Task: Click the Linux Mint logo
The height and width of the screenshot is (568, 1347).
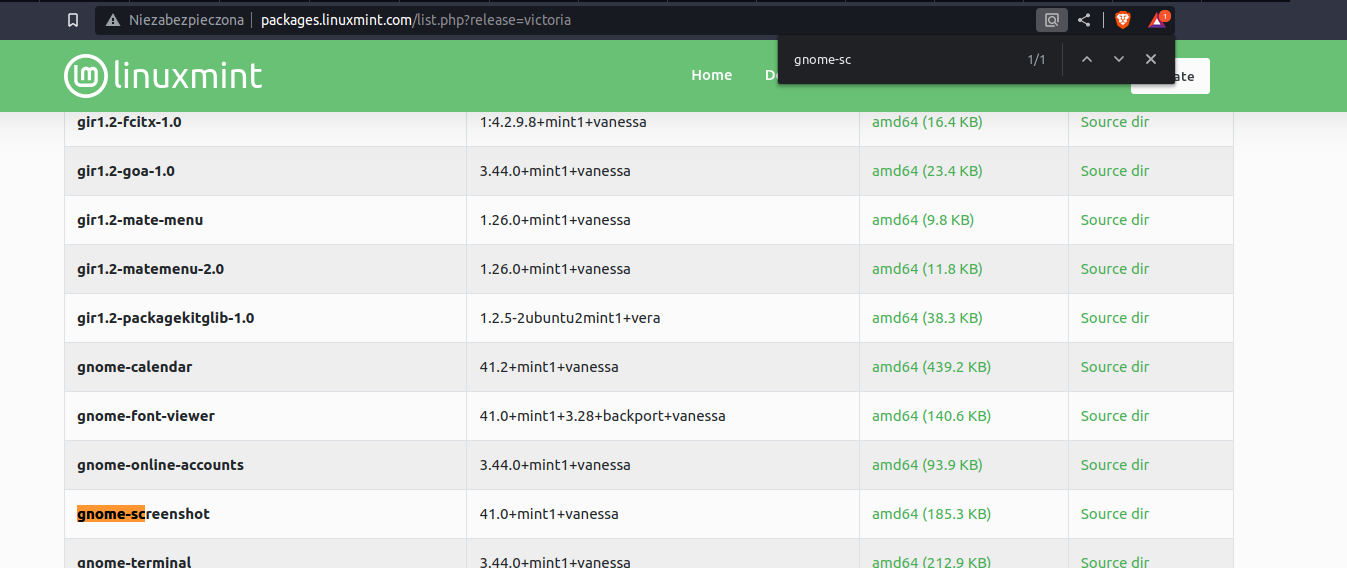Action: 163,75
